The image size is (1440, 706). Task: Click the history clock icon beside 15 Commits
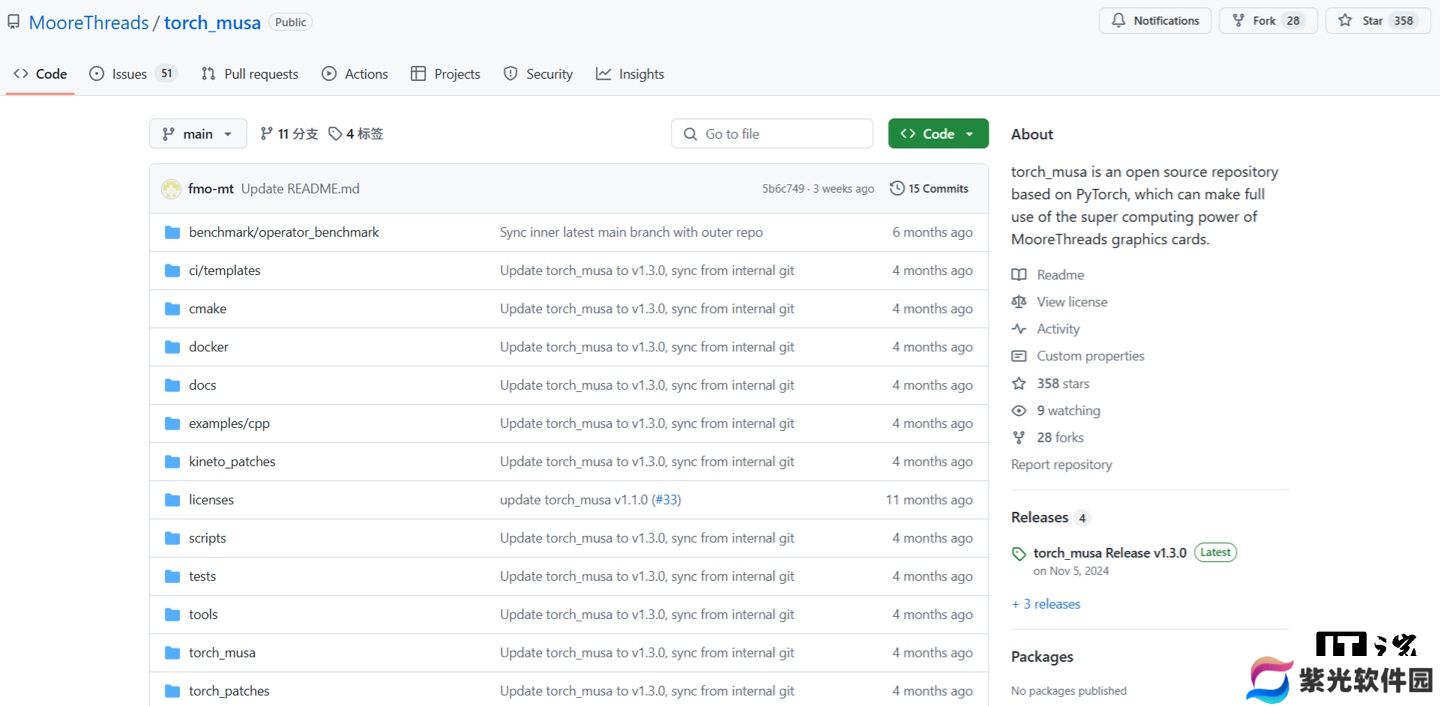click(897, 188)
